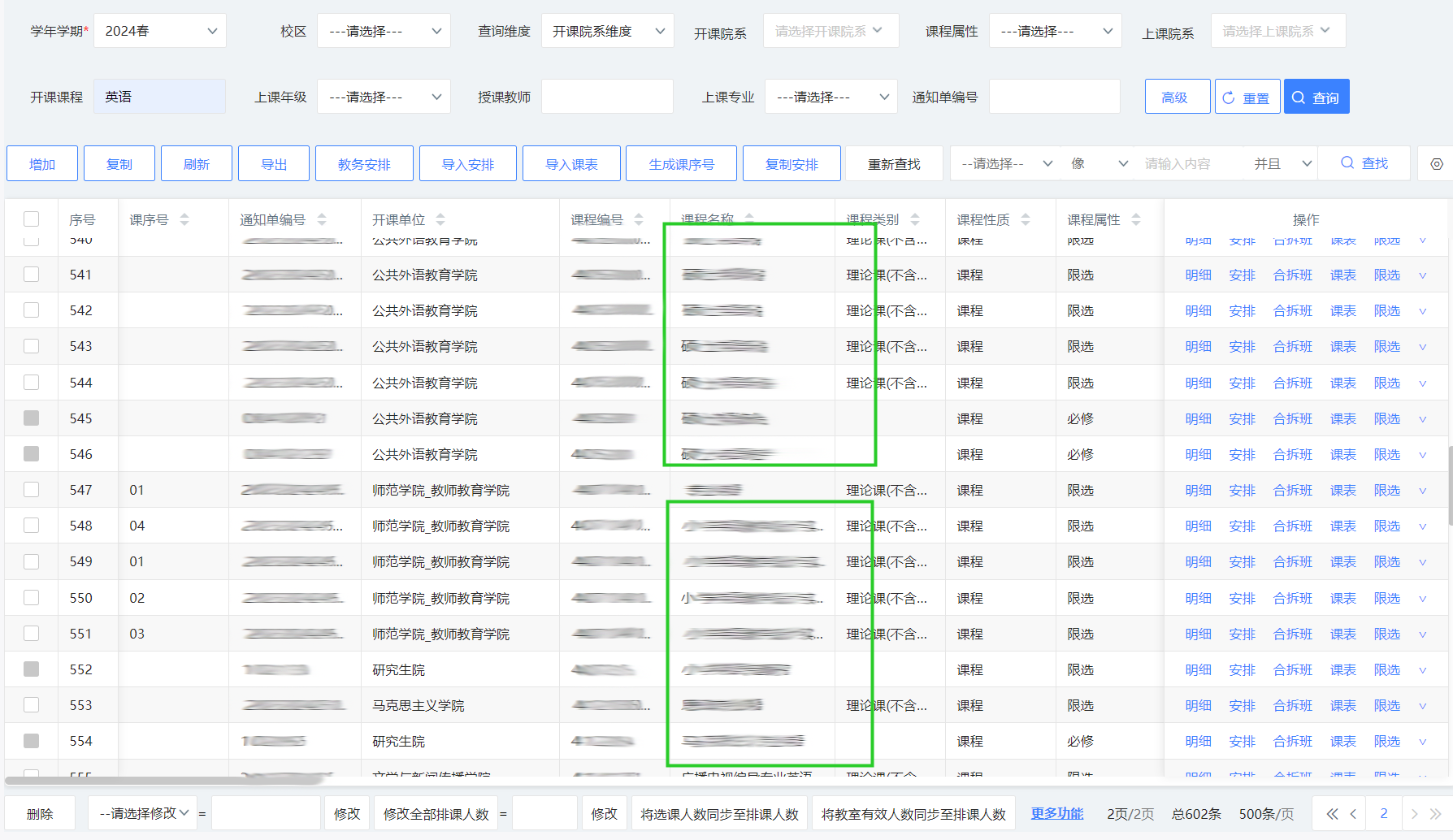Screen dimensions: 1453x840
Task: Expand more actions arrow for row 543
Action: (1423, 347)
